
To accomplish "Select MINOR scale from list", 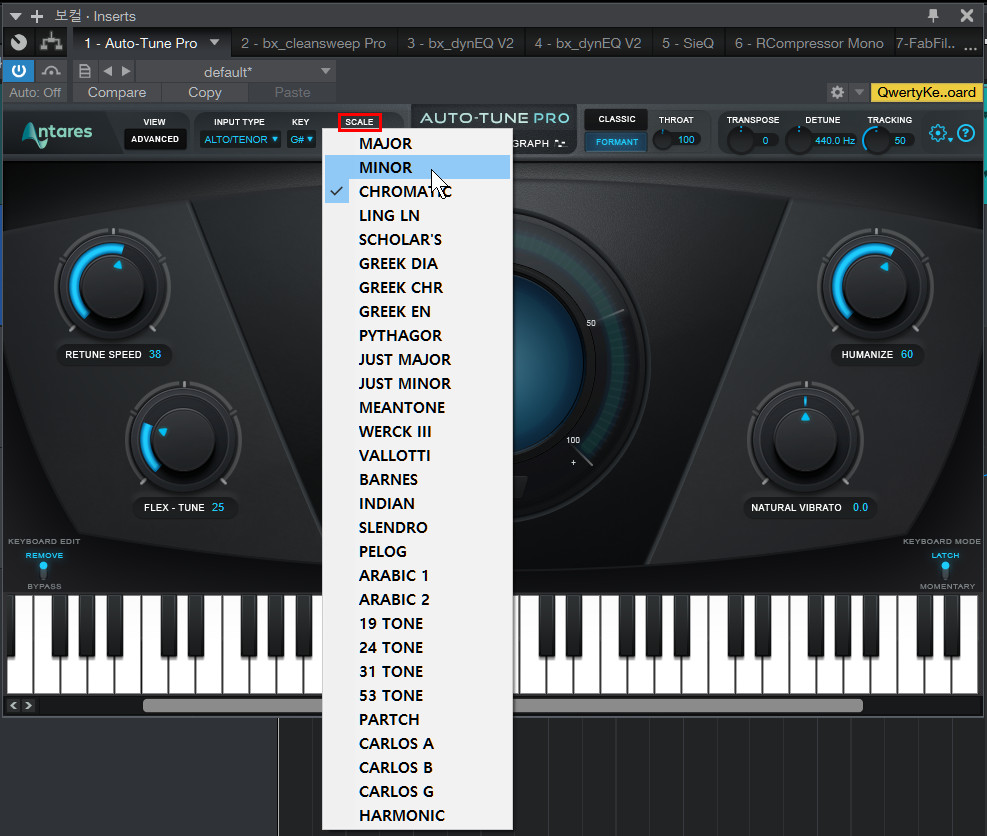I will (417, 167).
